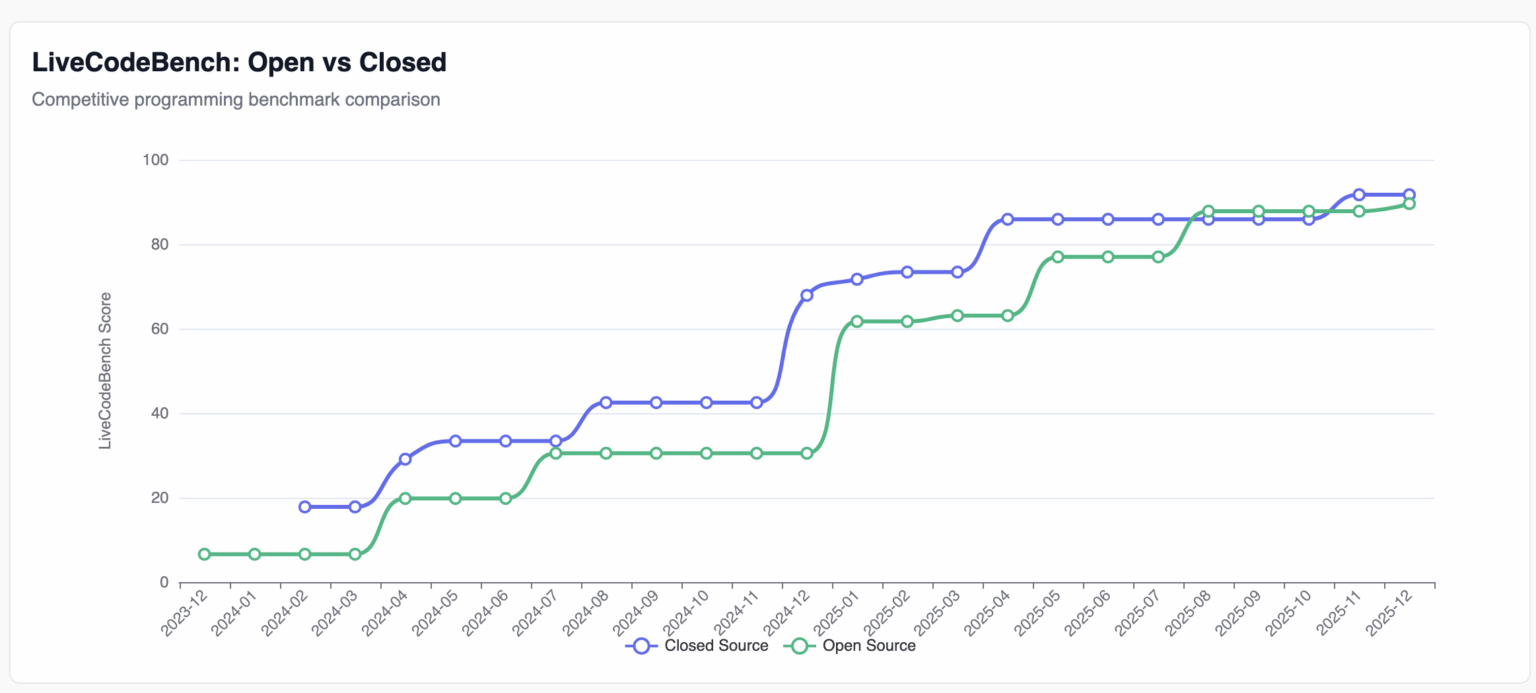Select the Open Source marker at 2024-12

click(807, 453)
